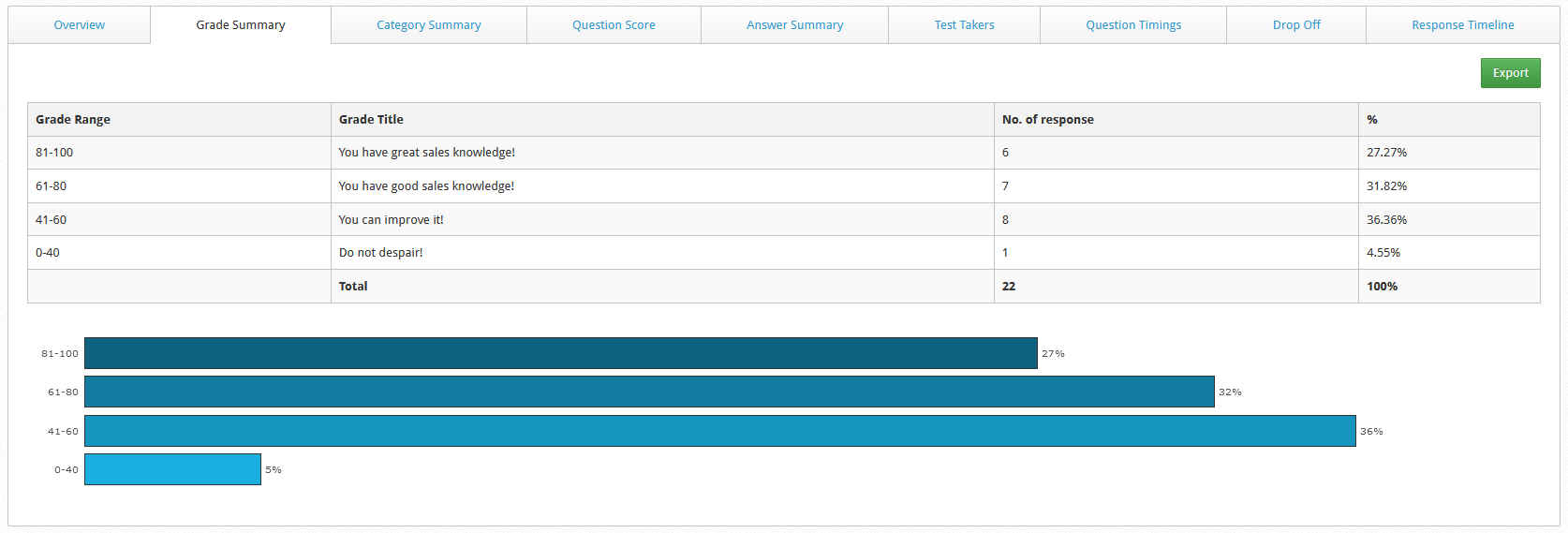The width and height of the screenshot is (1568, 533).
Task: Click the 81-100 bar in the chart
Action: (x=560, y=353)
